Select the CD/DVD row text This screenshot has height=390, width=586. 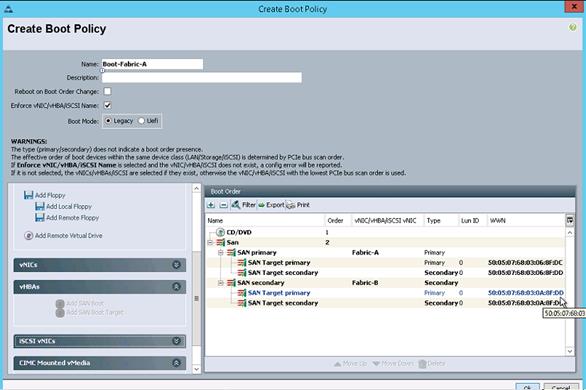(x=239, y=232)
